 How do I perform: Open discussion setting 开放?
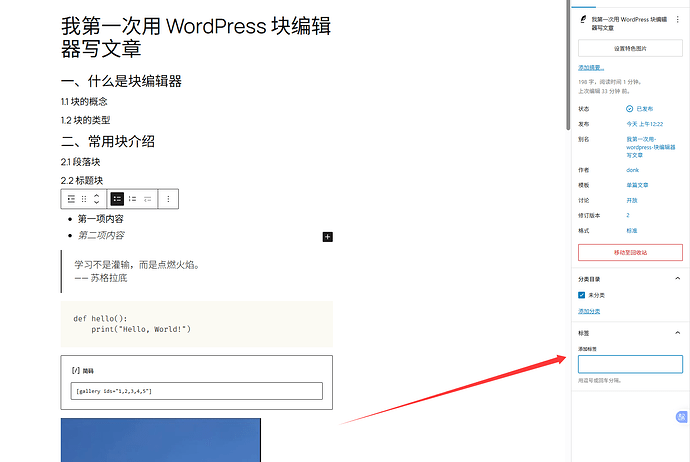[632, 200]
